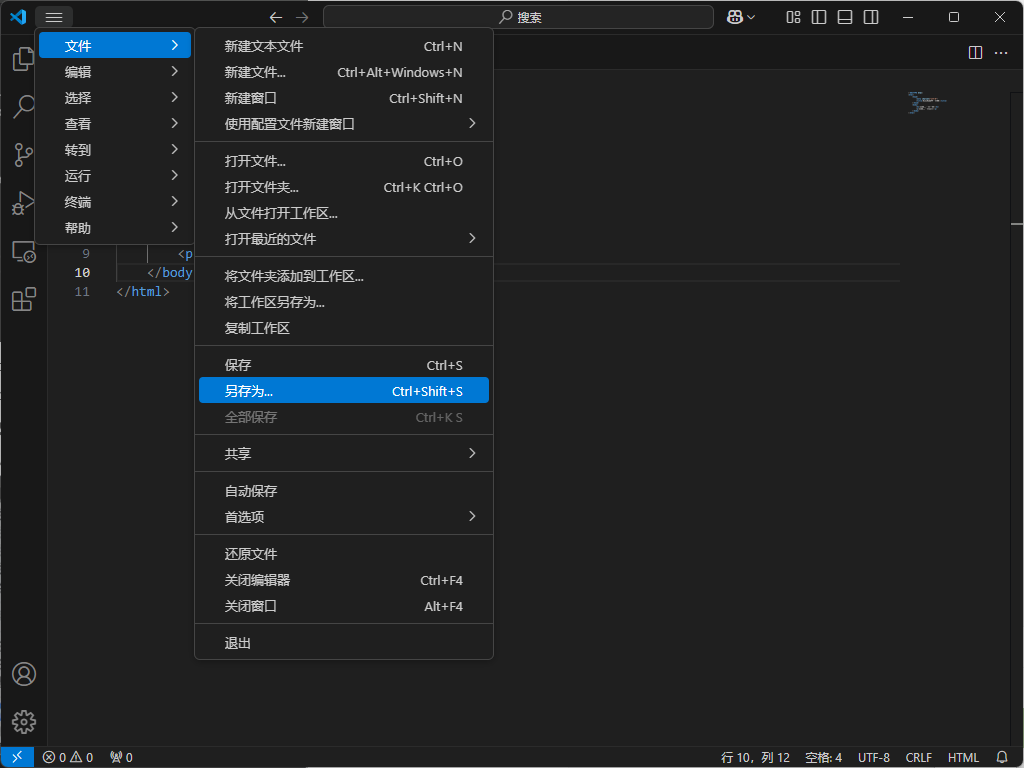Choose 新建文件... entry

coord(344,72)
